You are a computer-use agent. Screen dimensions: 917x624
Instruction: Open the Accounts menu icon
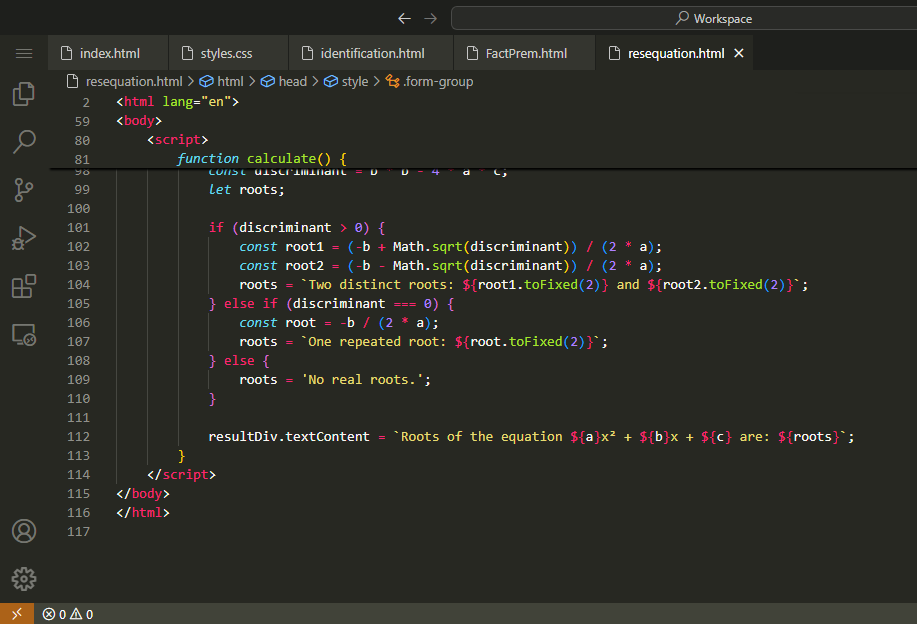(24, 531)
